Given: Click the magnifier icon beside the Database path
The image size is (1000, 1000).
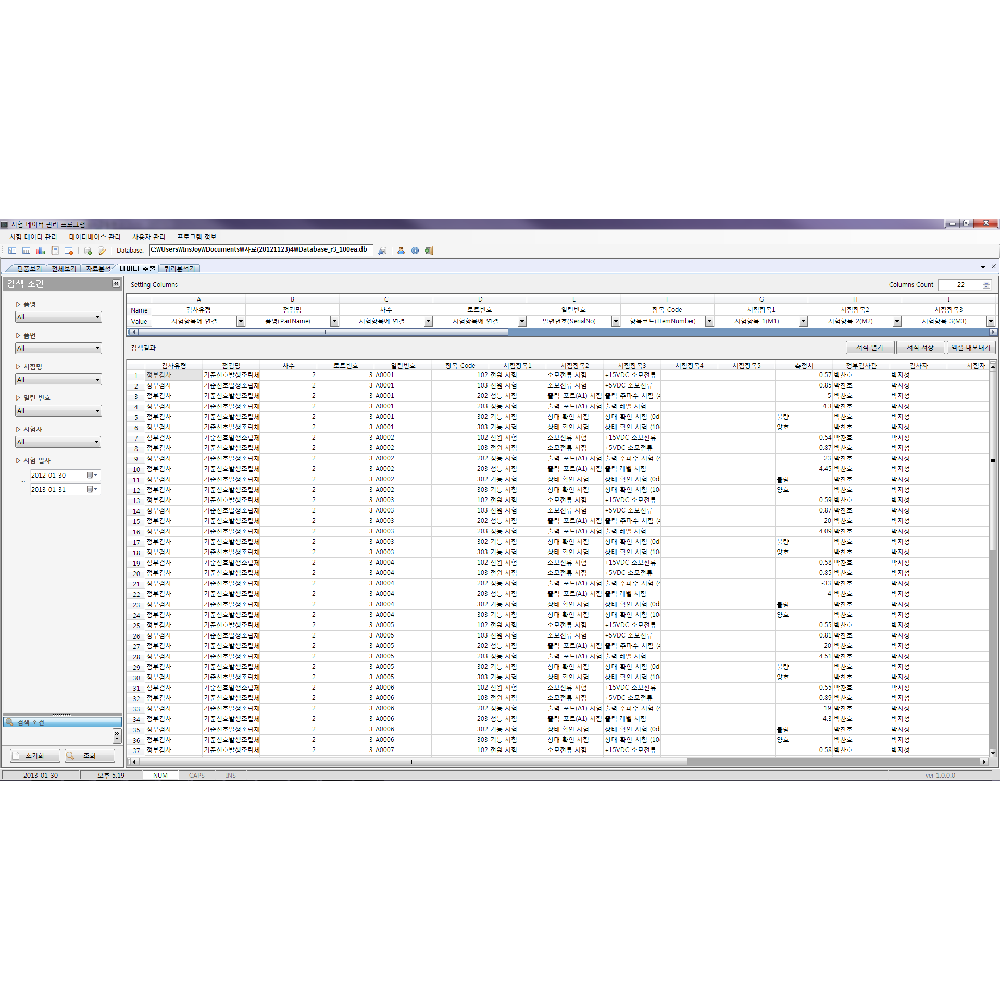Looking at the screenshot, I should 382,250.
